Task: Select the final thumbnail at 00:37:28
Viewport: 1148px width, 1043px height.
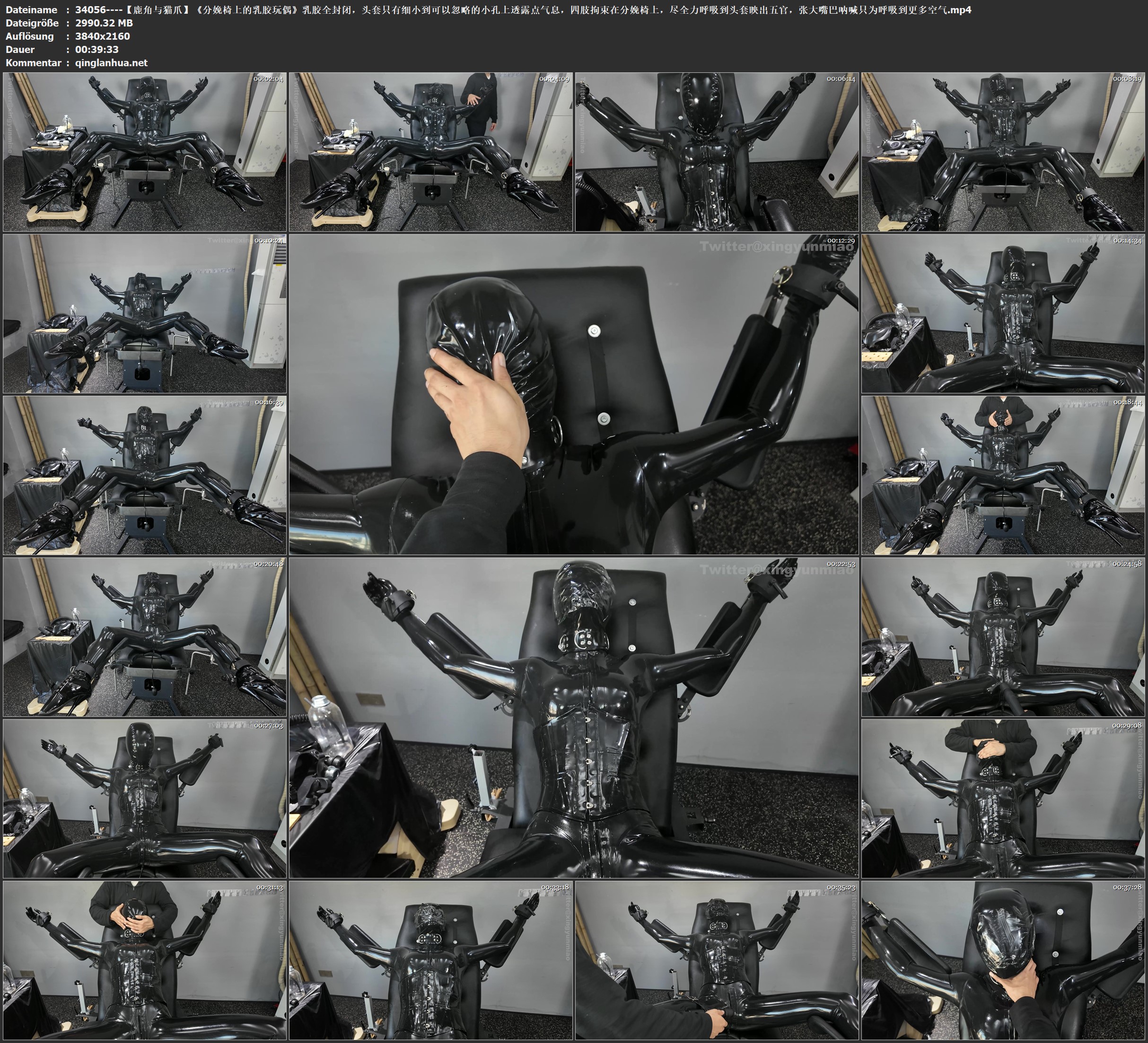Action: [1003, 960]
